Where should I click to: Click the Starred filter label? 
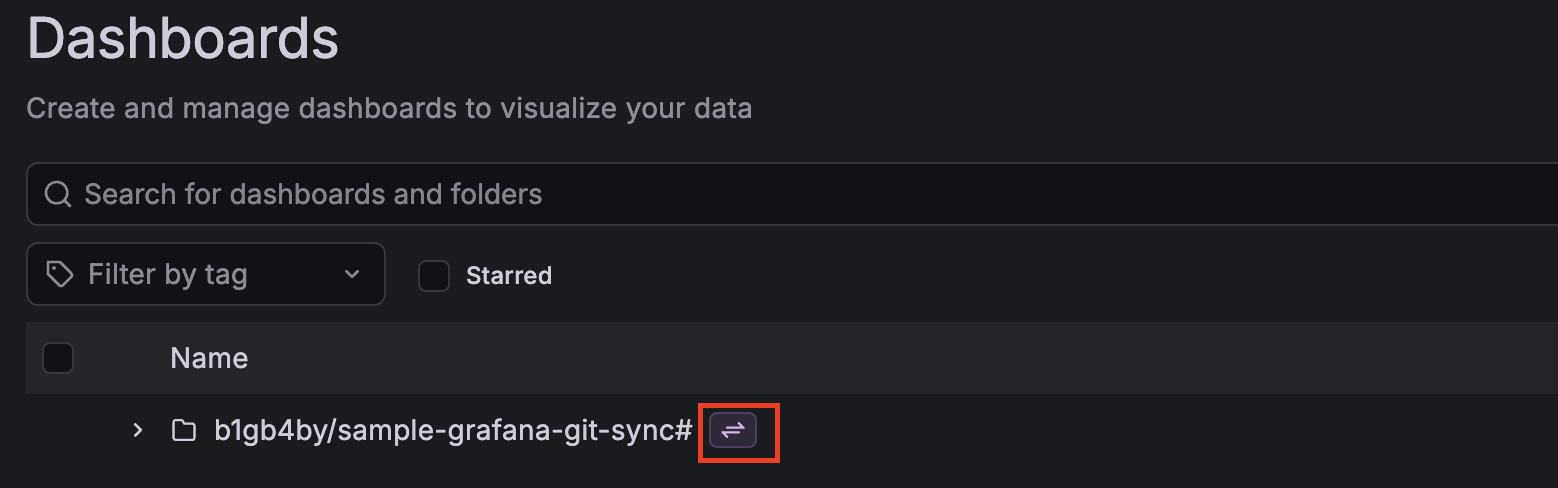[x=508, y=275]
